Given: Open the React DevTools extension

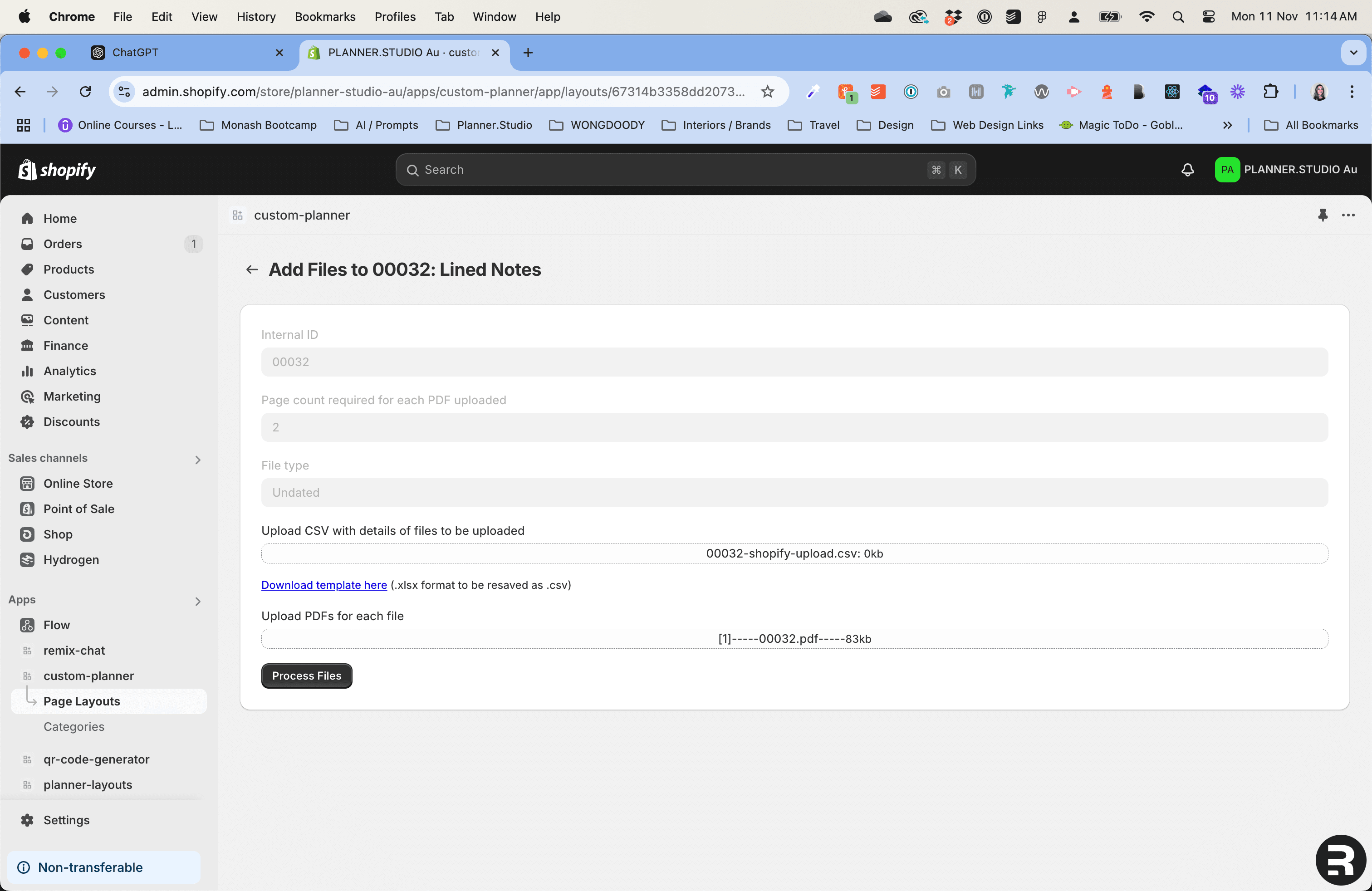Looking at the screenshot, I should click(x=1172, y=92).
